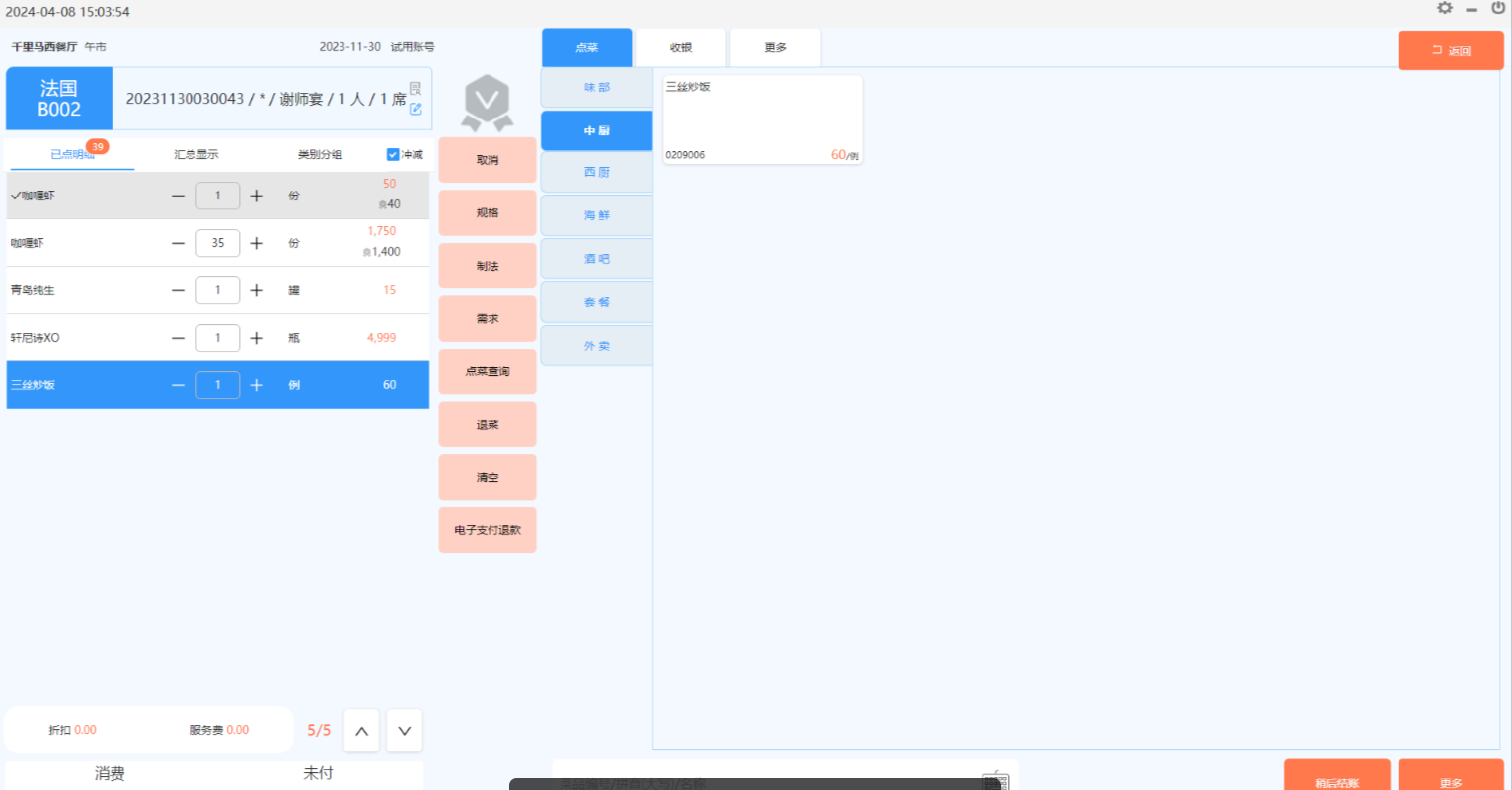This screenshot has width=1512, height=790.
Task: Decrease quantity of 轩尼诗XO with minus
Action: coord(178,338)
